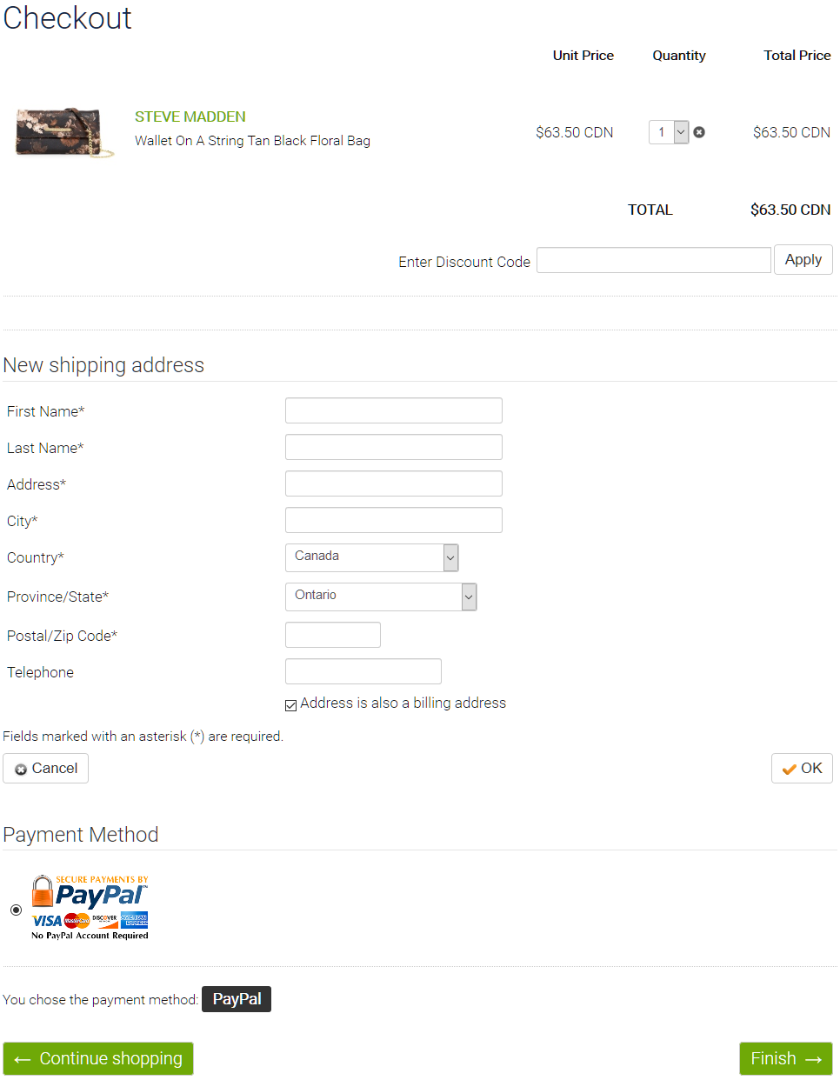Focus the Enter Discount Code field

point(653,260)
